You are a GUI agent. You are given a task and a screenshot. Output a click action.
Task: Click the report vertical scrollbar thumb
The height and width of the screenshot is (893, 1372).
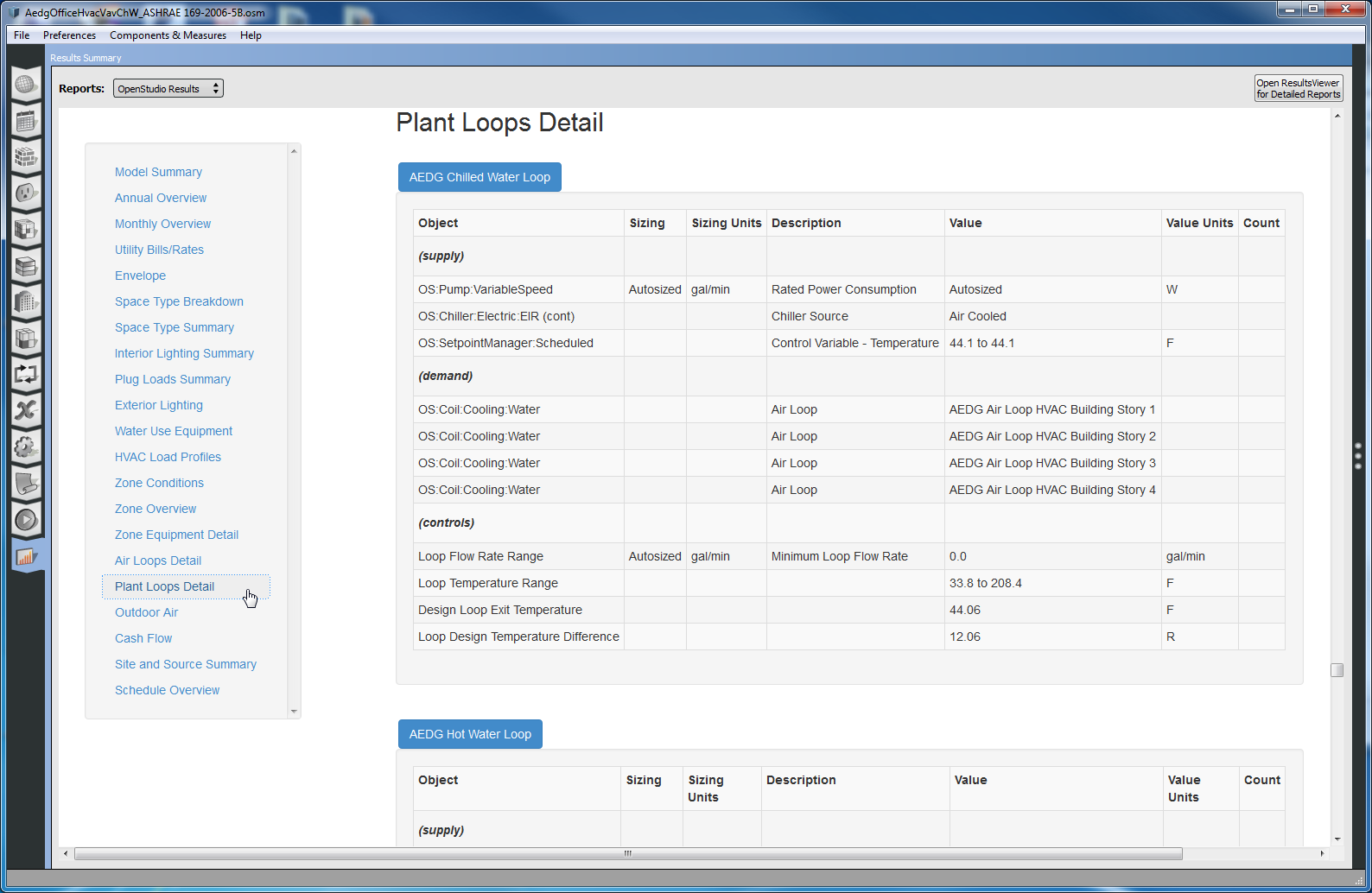[x=1337, y=670]
